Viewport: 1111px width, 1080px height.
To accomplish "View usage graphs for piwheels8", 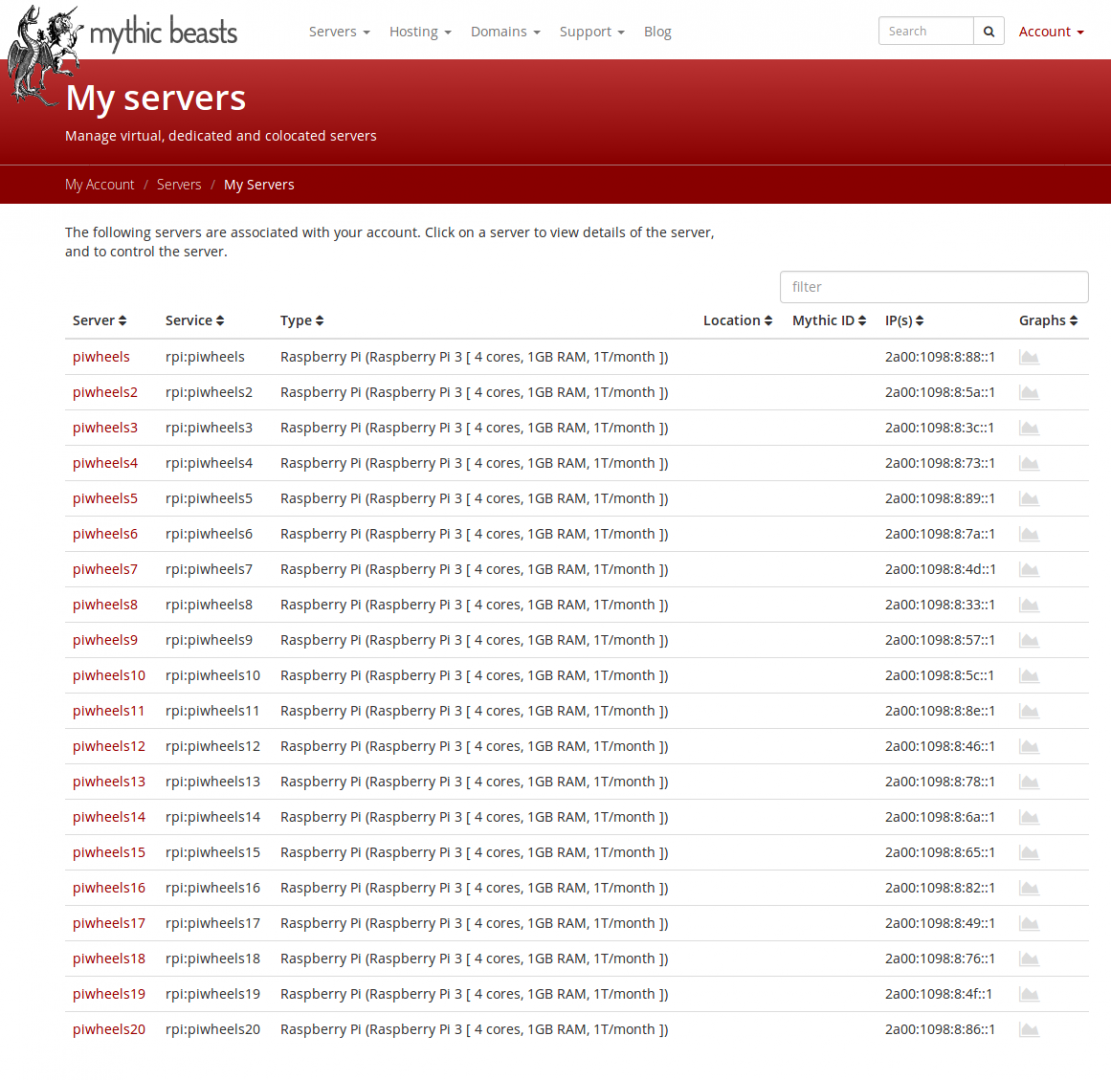I will pyautogui.click(x=1029, y=604).
